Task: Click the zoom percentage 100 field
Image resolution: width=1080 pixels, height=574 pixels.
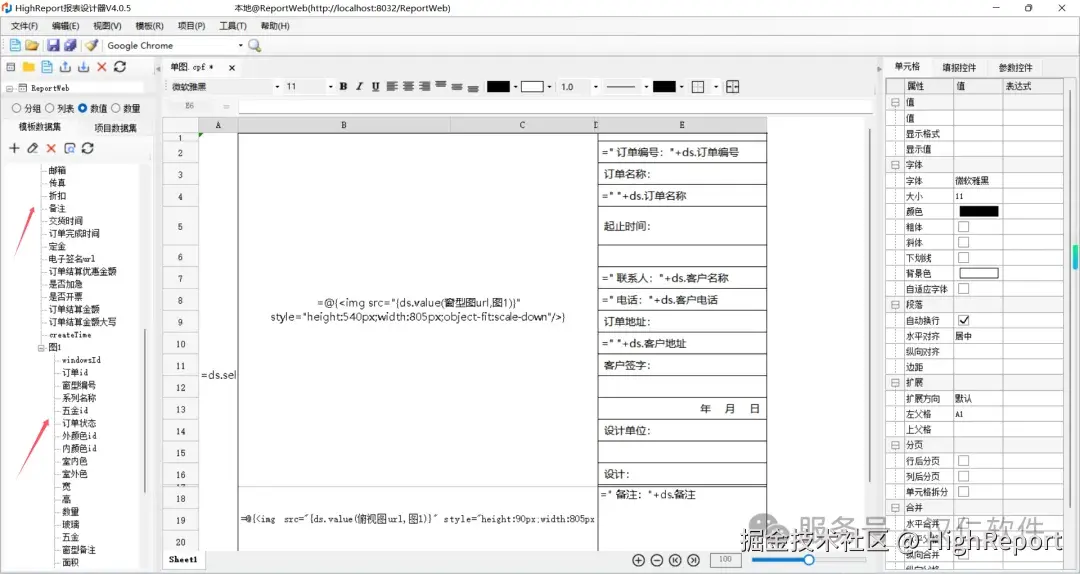Action: (725, 560)
